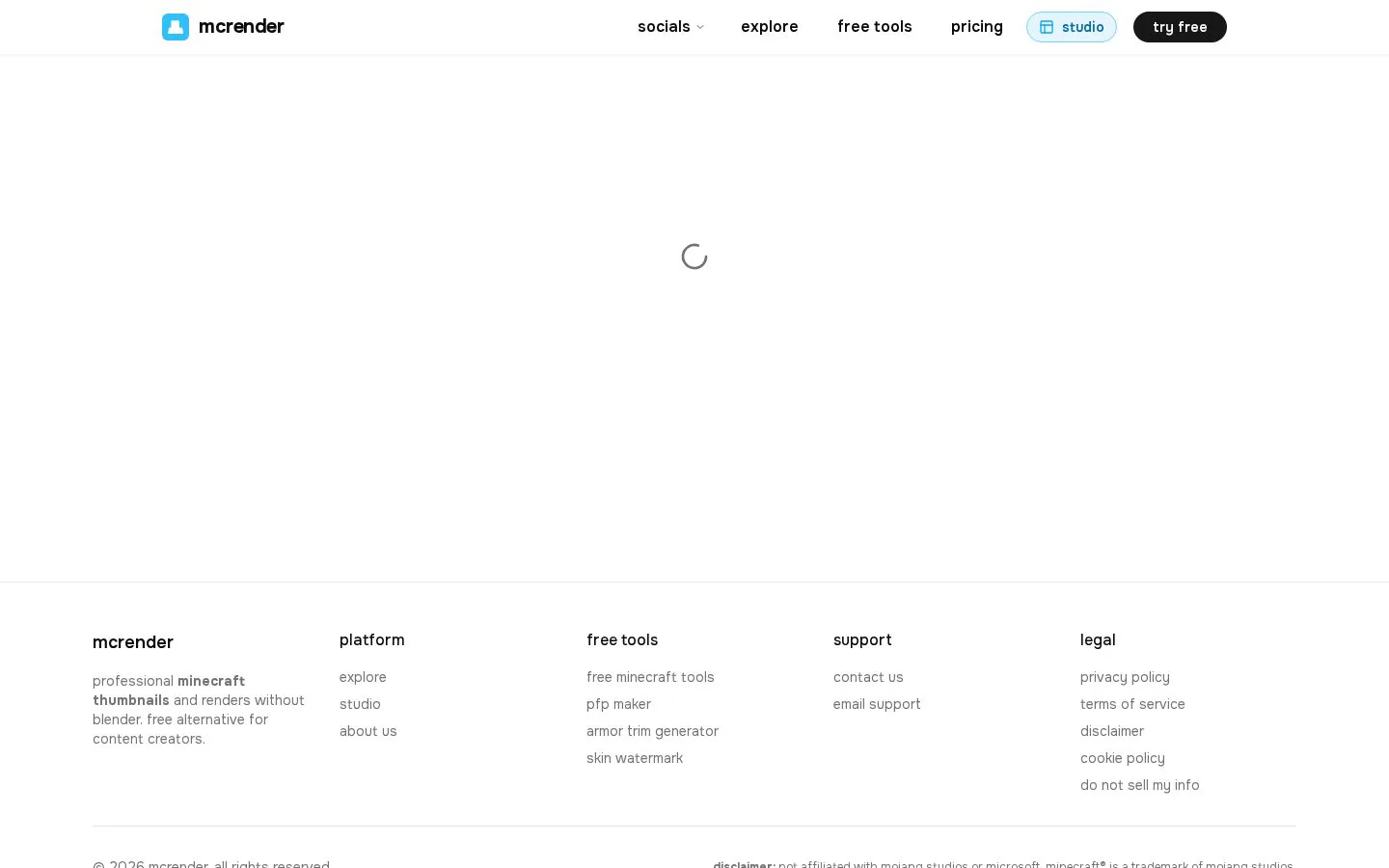The height and width of the screenshot is (868, 1389).
Task: Open the pfp maker link
Action: 618,704
